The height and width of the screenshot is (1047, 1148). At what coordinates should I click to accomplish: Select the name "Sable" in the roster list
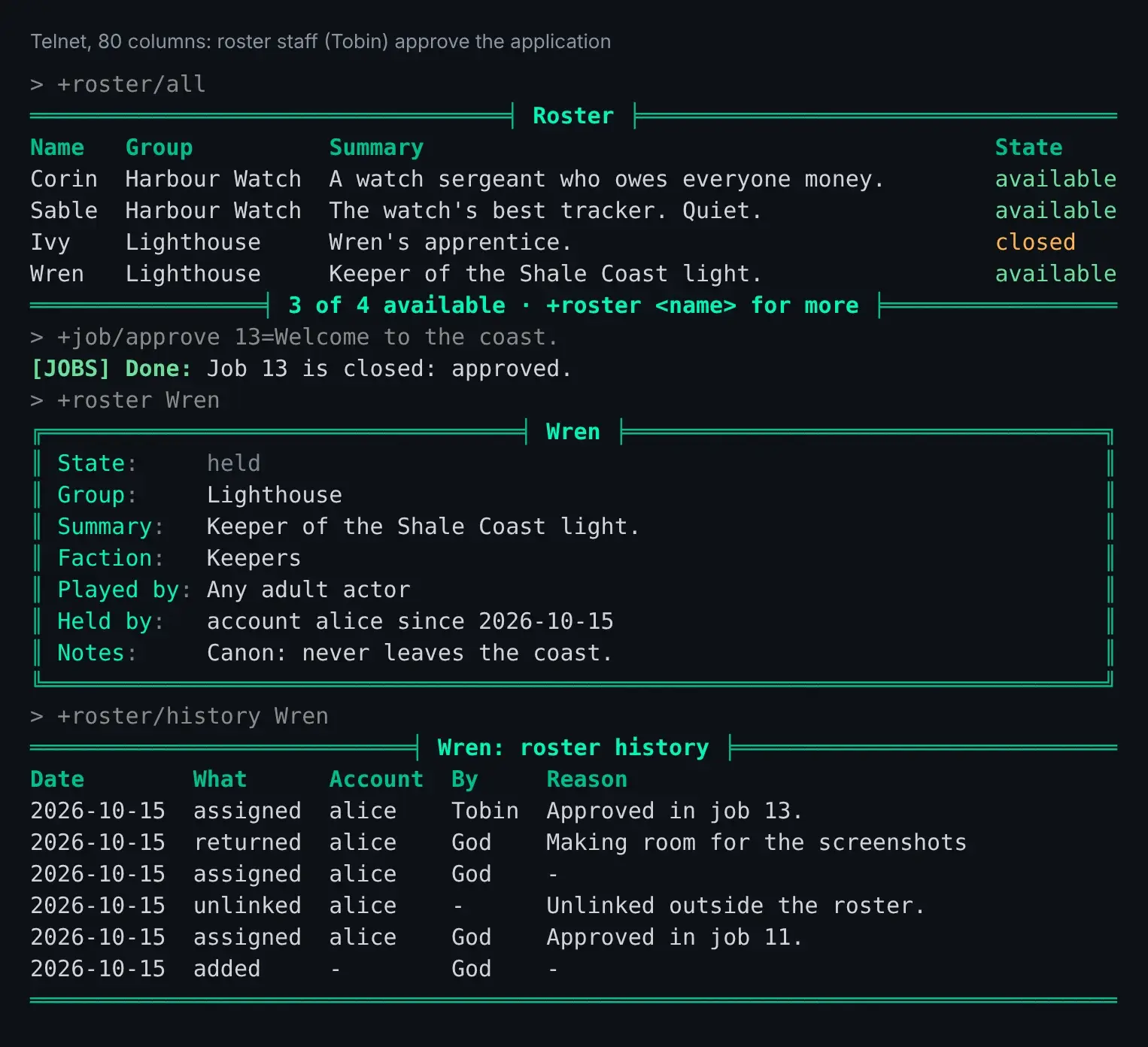[x=64, y=211]
